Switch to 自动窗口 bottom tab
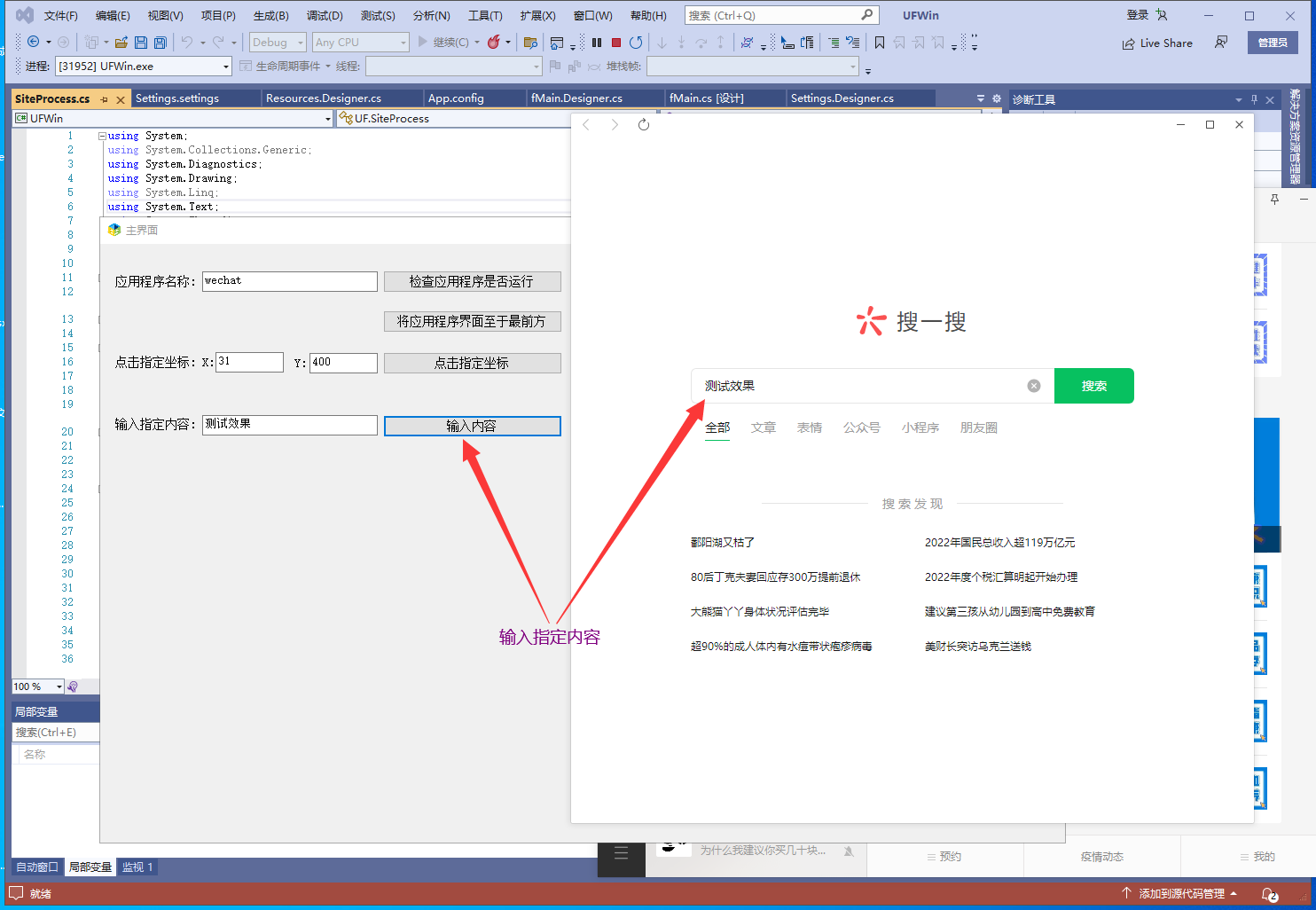 coord(37,867)
